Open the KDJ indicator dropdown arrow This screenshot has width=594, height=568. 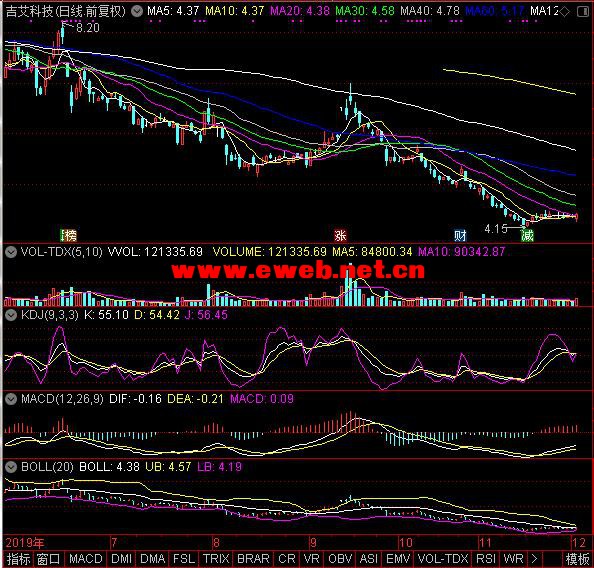pyautogui.click(x=11, y=315)
